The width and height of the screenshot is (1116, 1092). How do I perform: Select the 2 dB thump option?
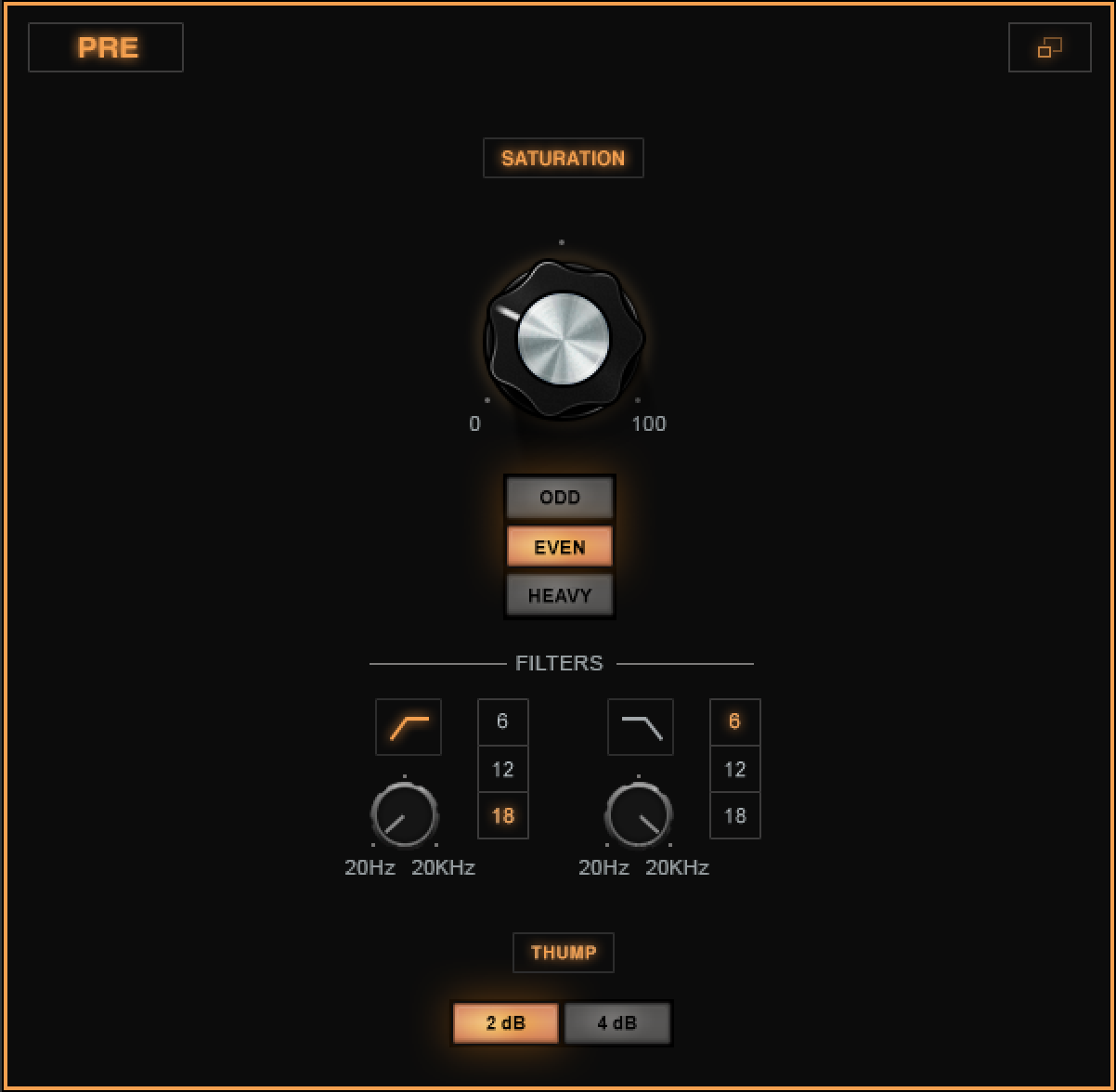coord(506,1023)
